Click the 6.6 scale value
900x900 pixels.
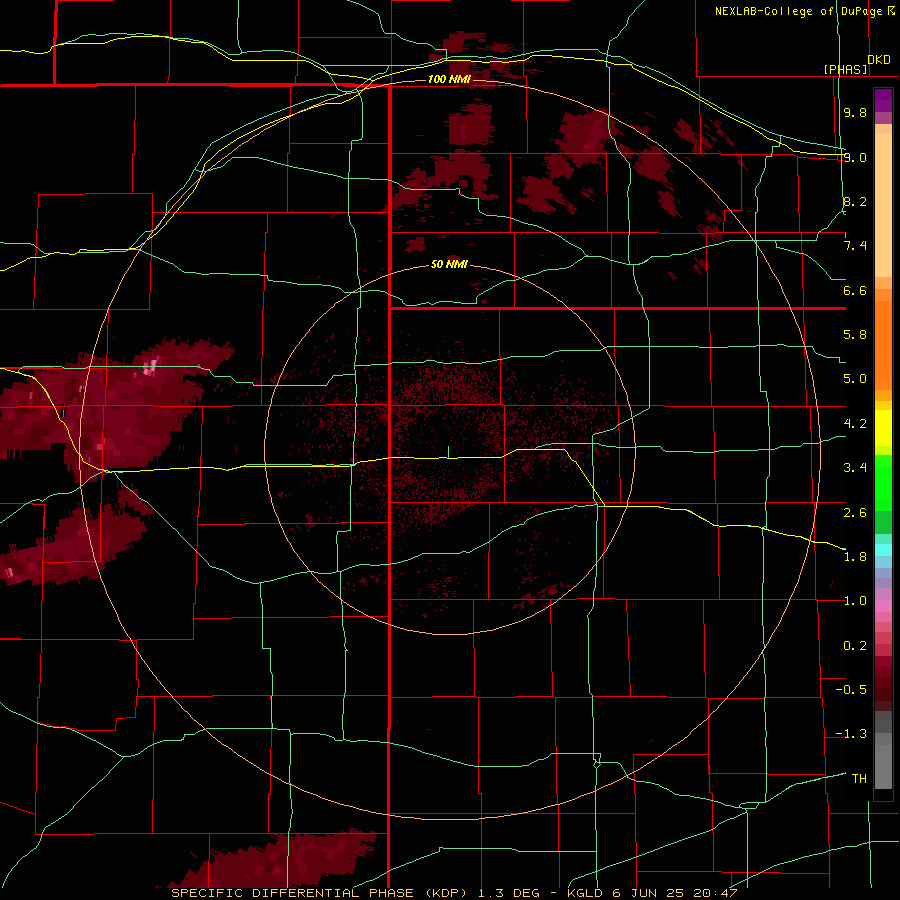tap(855, 290)
